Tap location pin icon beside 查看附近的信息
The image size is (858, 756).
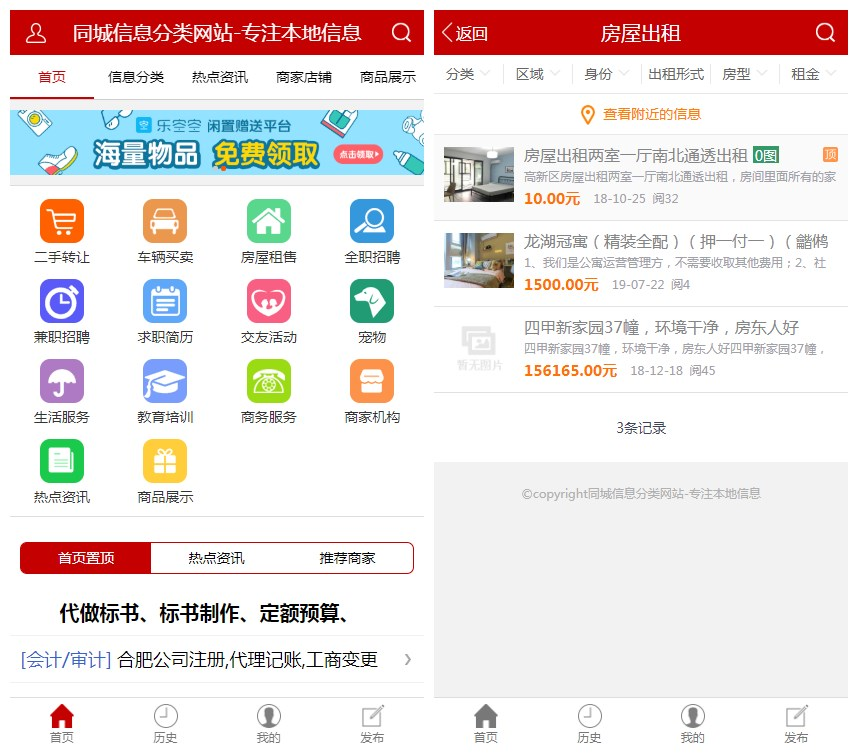pos(588,115)
